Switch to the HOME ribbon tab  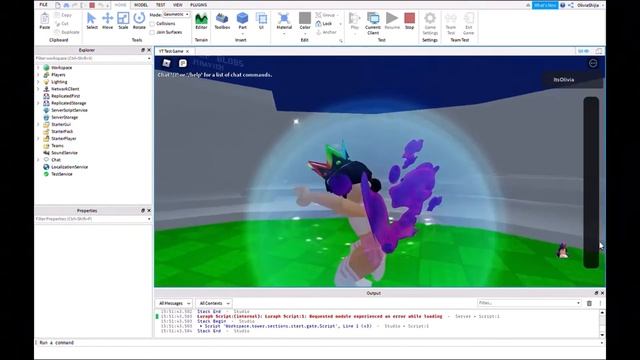click(x=120, y=5)
